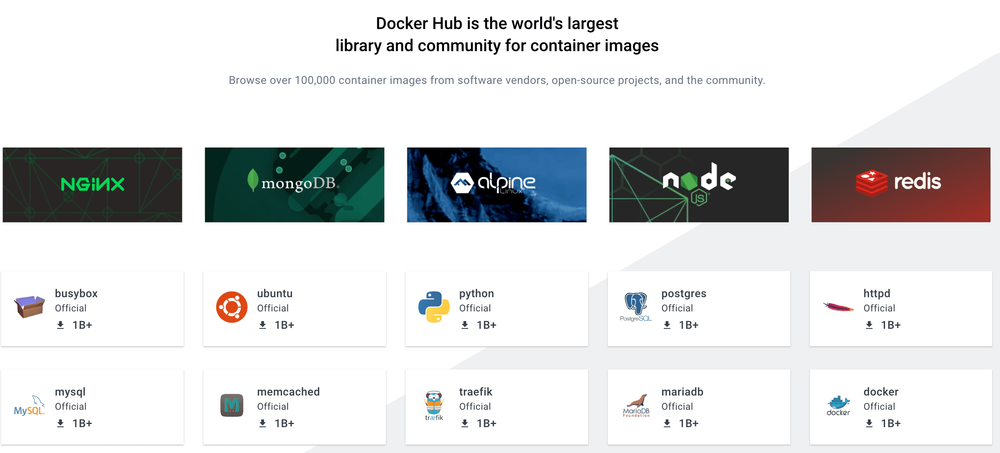The height and width of the screenshot is (453, 1000).
Task: Click the docker whale logo icon
Action: tap(838, 405)
